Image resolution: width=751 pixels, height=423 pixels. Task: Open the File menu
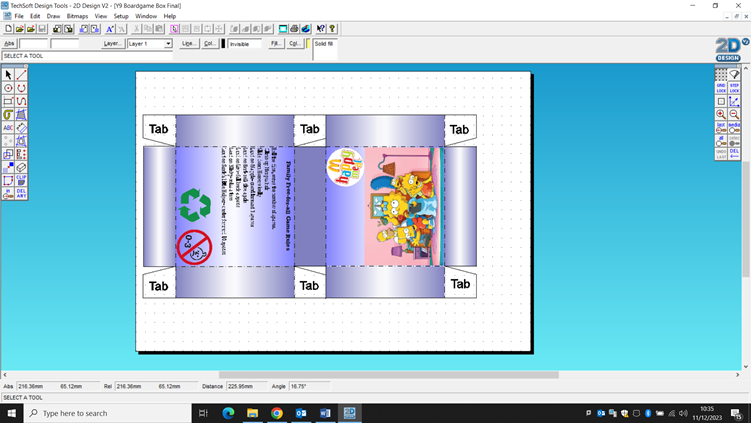point(19,16)
